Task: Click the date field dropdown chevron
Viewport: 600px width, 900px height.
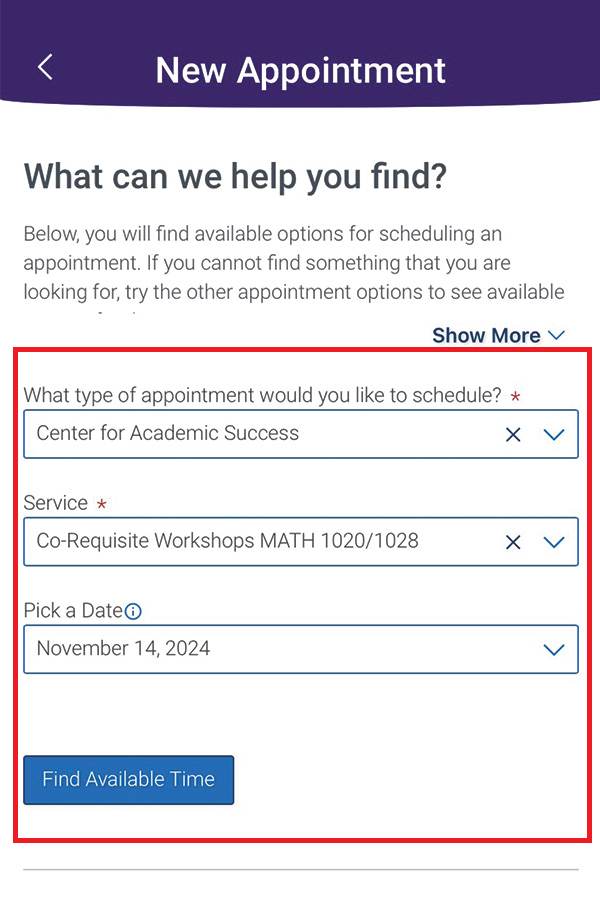Action: (554, 649)
